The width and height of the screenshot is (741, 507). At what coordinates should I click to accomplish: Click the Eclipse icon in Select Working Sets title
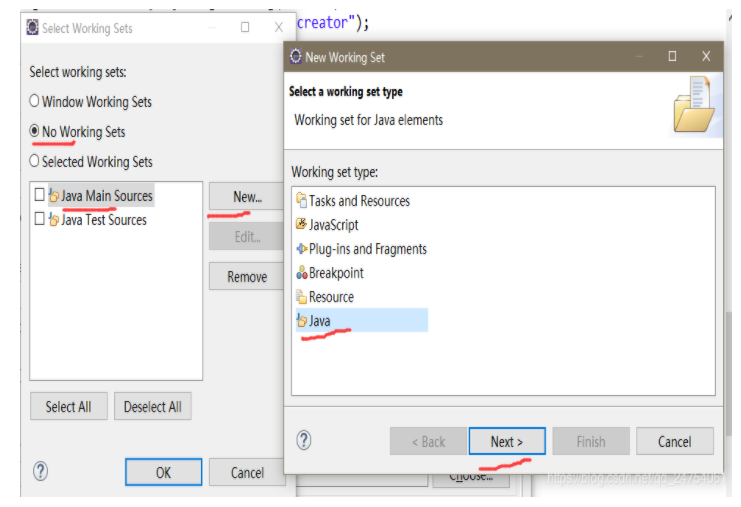(x=32, y=27)
